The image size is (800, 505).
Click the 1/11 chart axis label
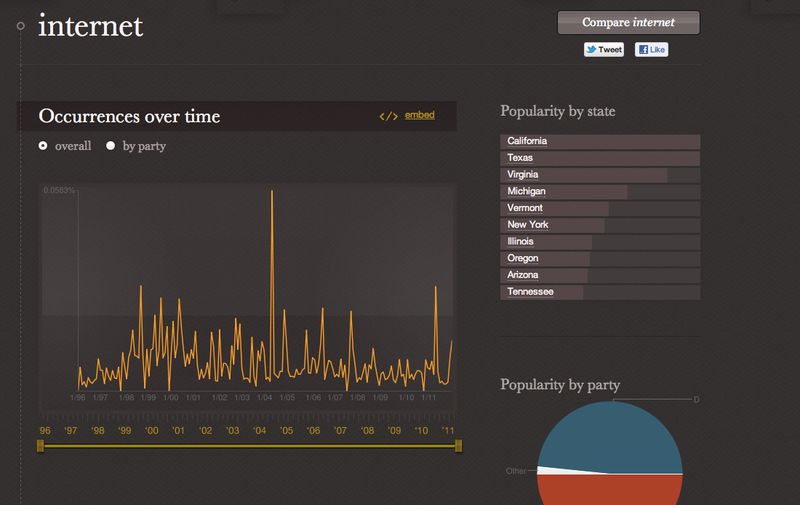(x=429, y=397)
